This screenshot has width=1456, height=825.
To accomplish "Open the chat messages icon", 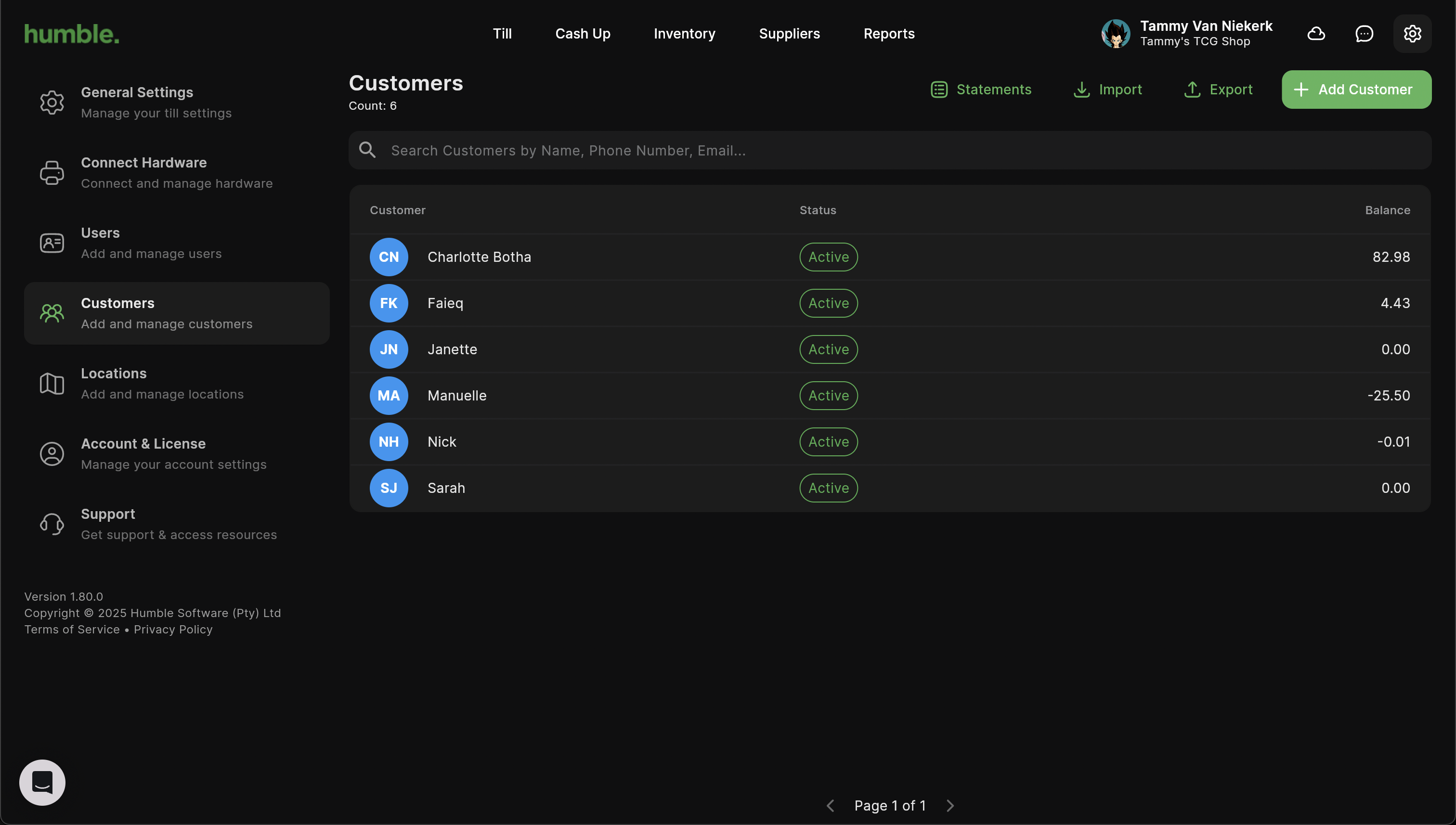I will [x=1364, y=34].
